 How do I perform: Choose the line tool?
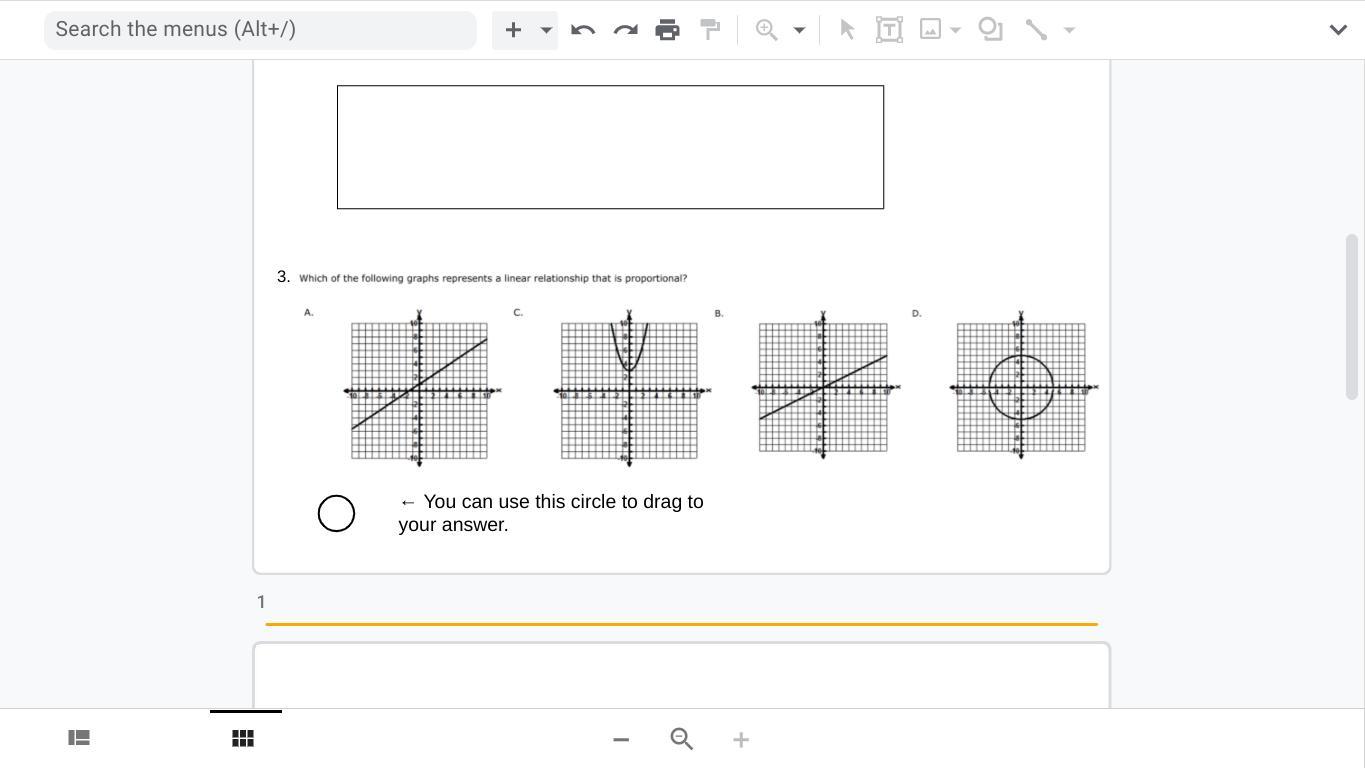coord(1036,30)
